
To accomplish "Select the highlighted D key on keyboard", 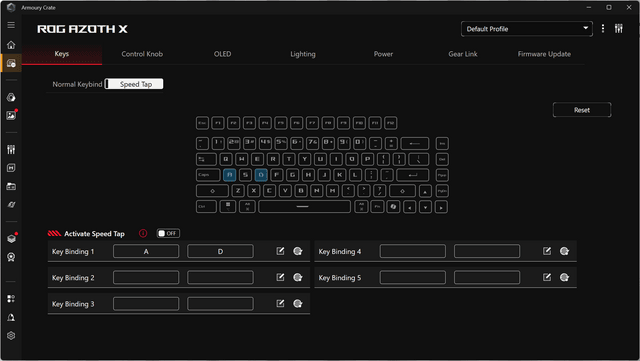I will (x=261, y=175).
